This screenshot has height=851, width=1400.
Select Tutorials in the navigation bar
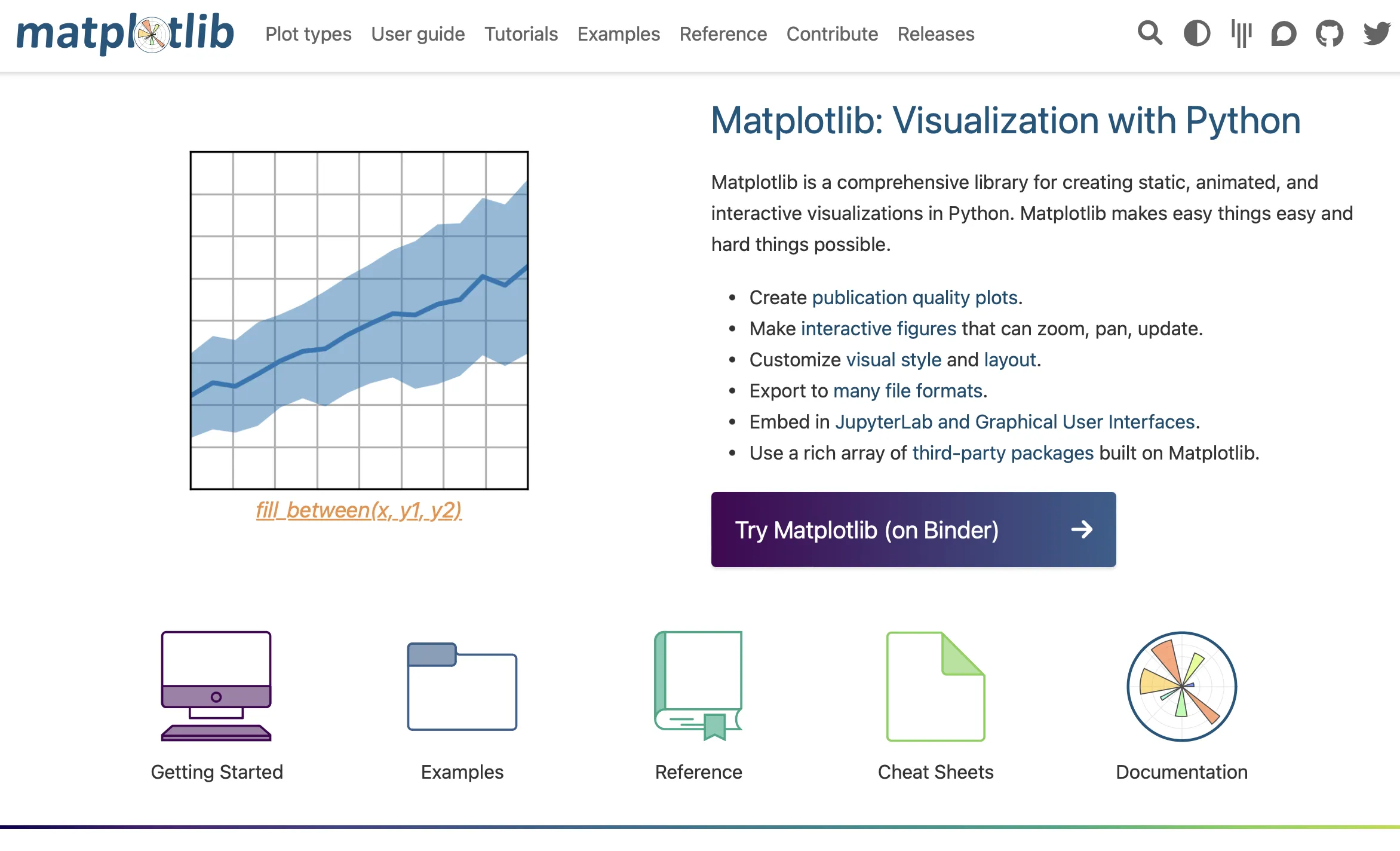click(521, 34)
